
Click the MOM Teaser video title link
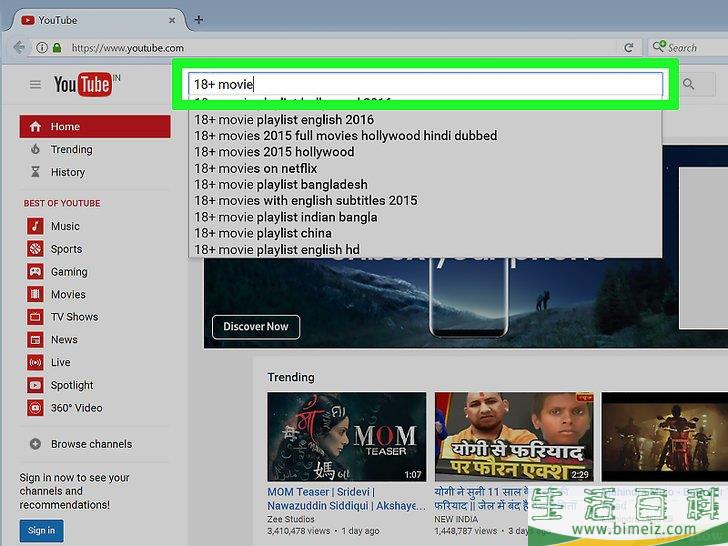click(x=346, y=499)
